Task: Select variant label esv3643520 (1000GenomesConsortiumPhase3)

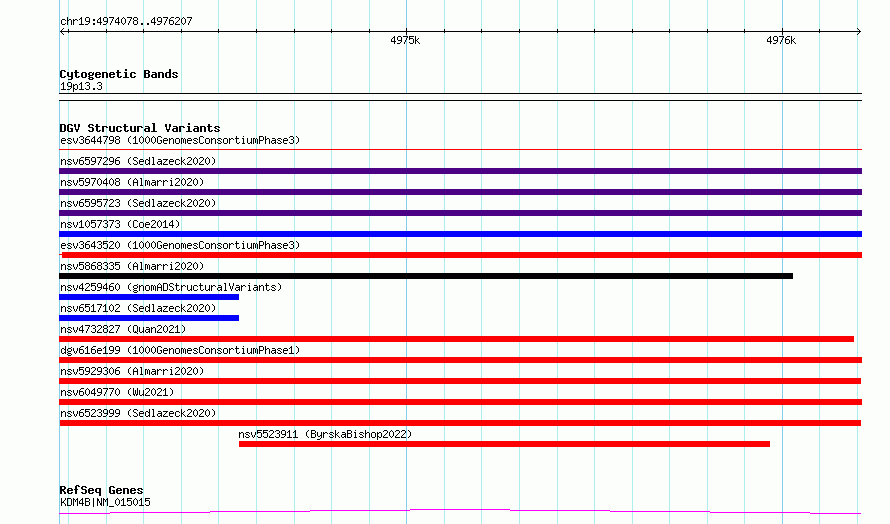Action: 180,245
